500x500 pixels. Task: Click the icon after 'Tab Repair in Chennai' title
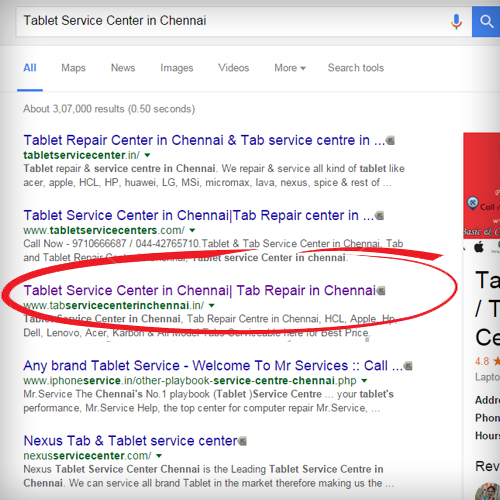[x=381, y=291]
